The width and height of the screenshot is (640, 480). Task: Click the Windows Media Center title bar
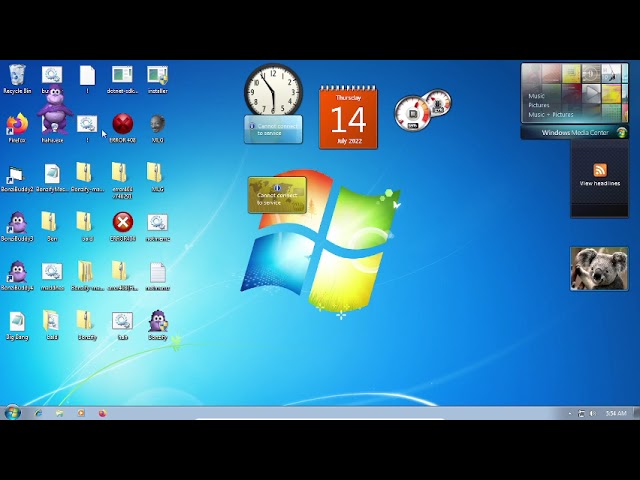point(575,133)
